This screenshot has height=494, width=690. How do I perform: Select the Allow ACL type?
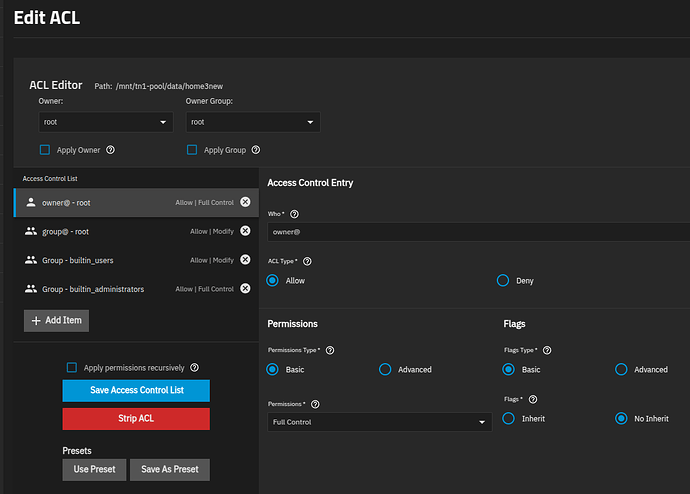[x=272, y=280]
